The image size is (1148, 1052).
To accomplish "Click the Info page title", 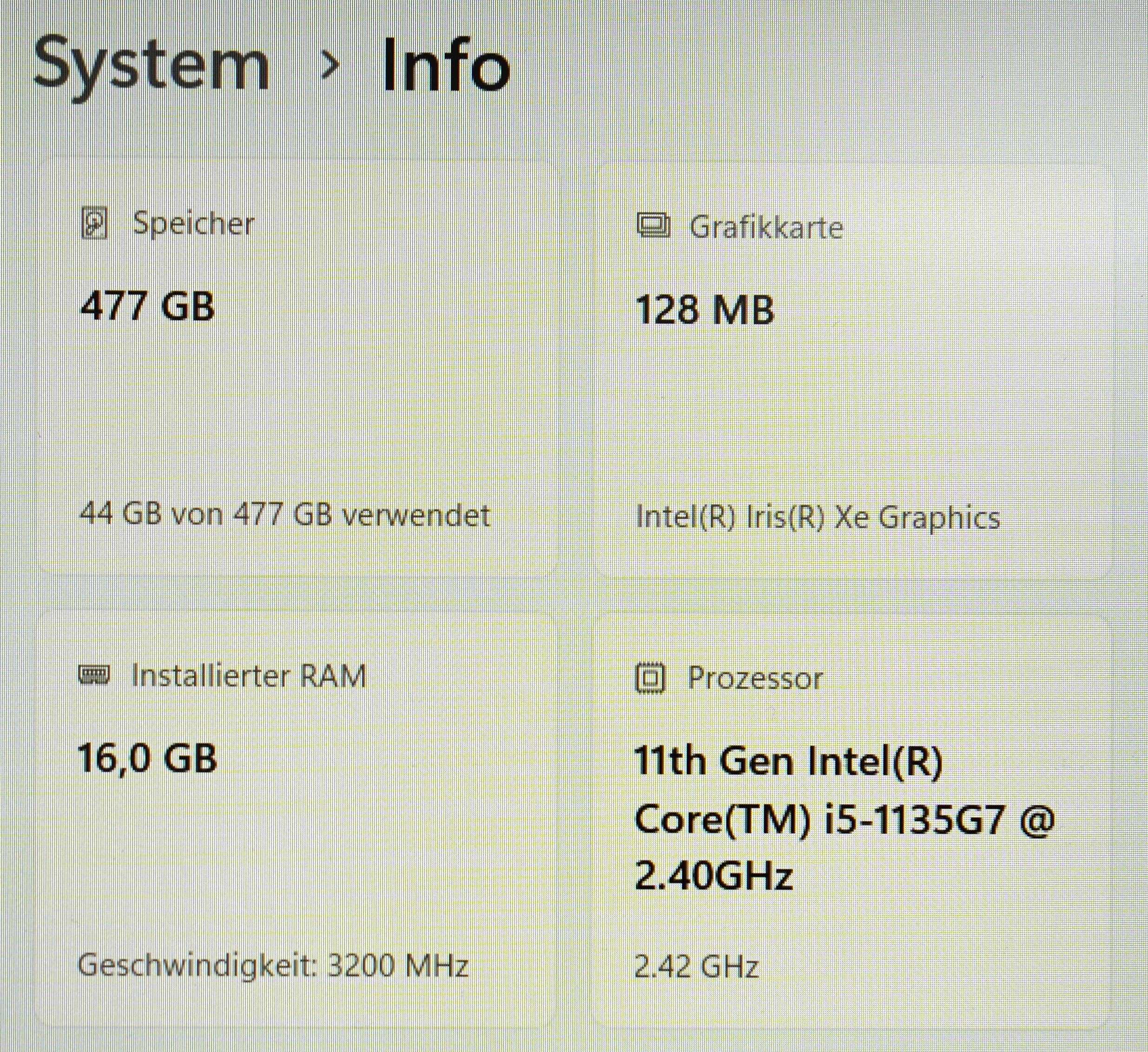I will coord(446,66).
